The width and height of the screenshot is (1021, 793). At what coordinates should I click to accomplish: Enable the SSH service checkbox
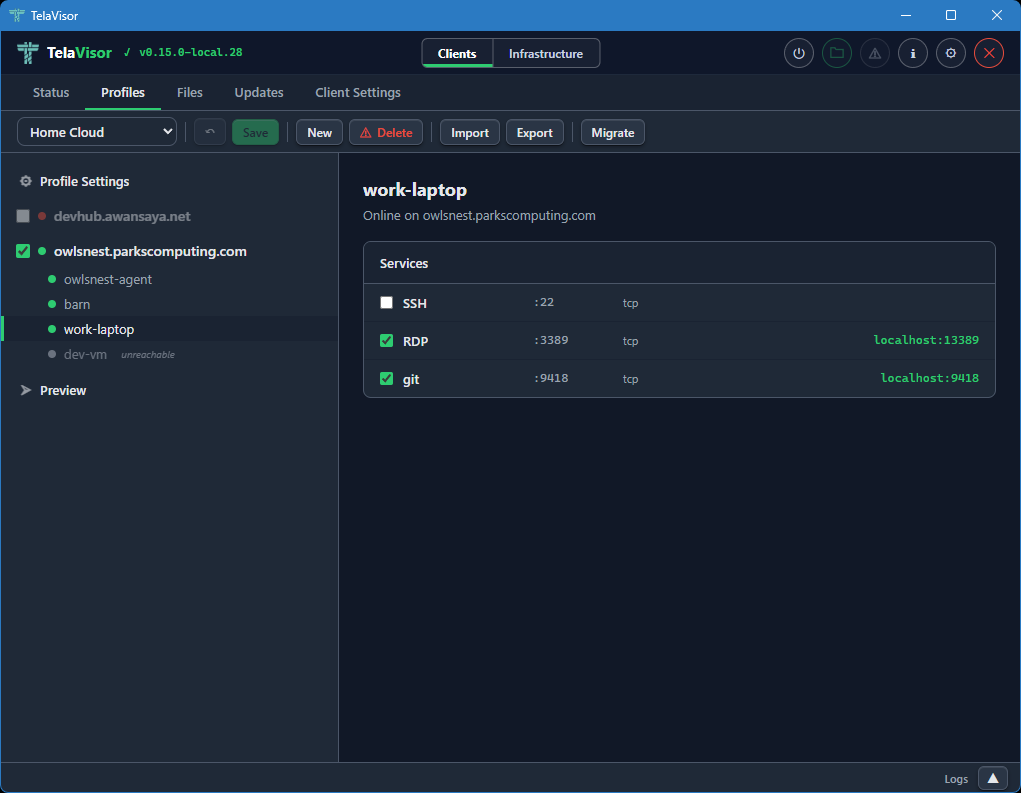coord(386,303)
